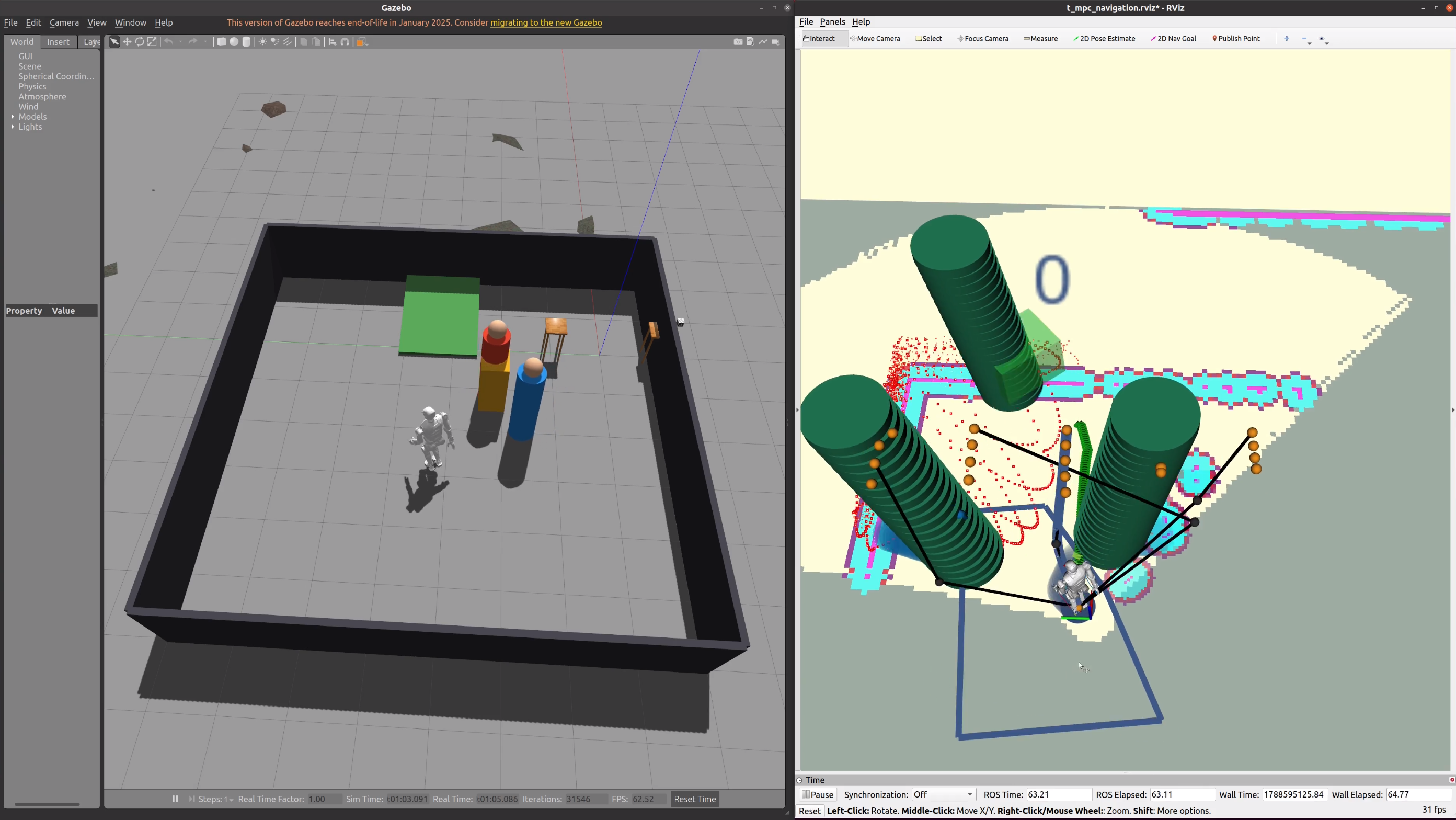This screenshot has height=820, width=1456.
Task: Click the Paste icon in Gazebo toolbar
Action: point(316,42)
